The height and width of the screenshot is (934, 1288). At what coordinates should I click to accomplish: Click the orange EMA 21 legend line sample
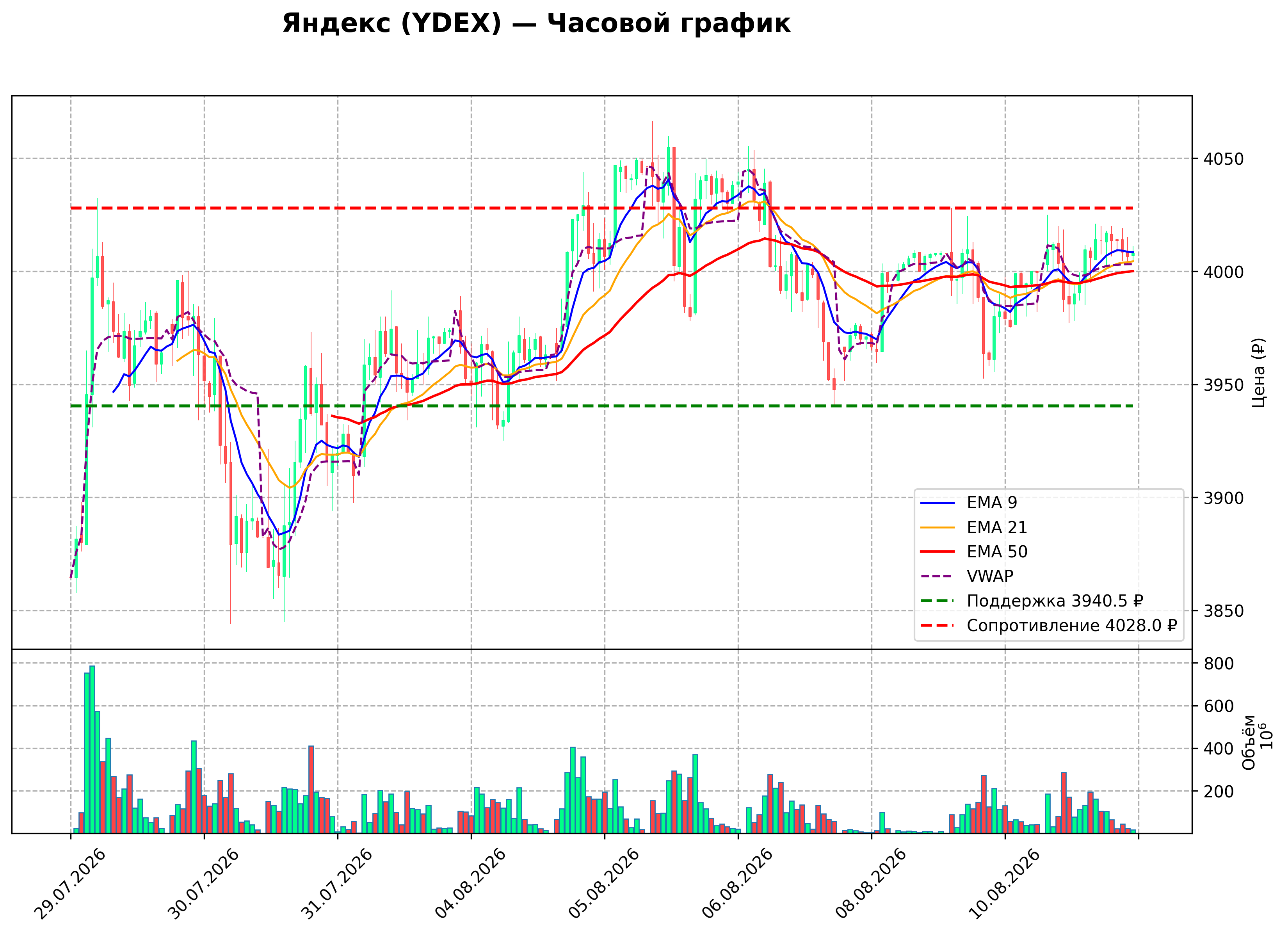tap(937, 527)
